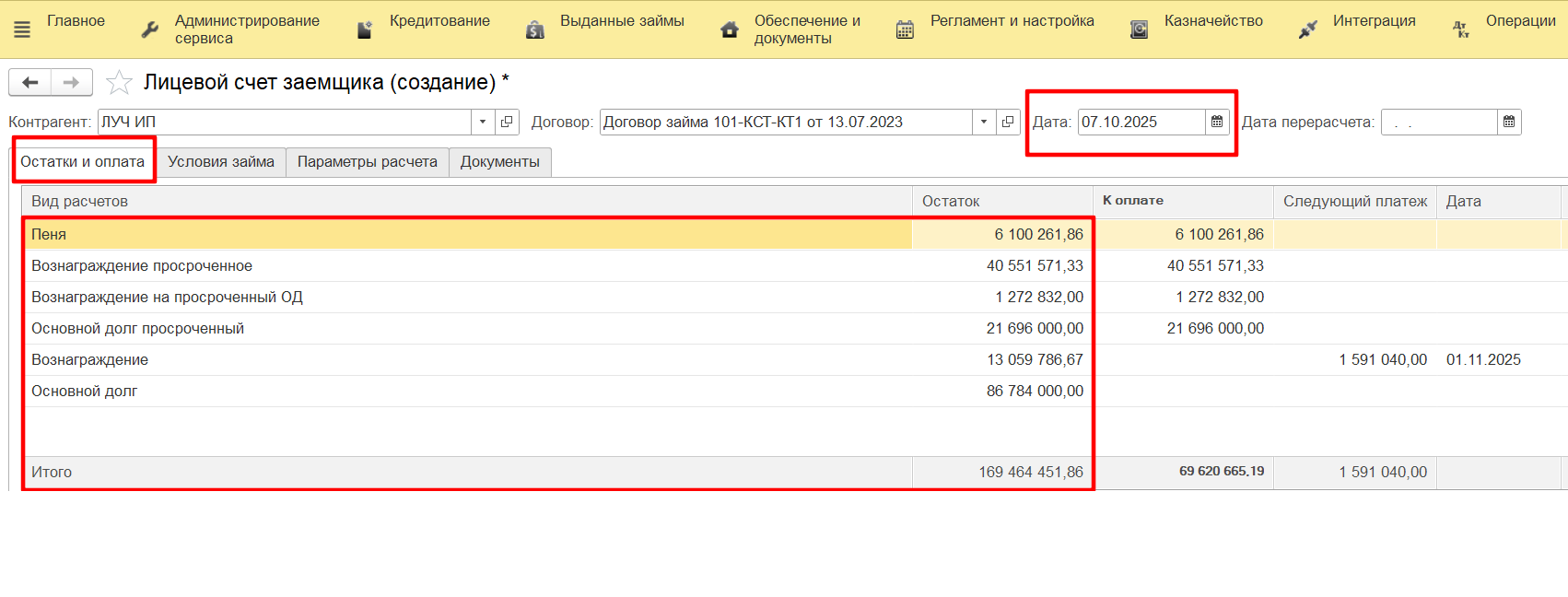Open the Обеспечение и документы section
1568x597 pixels.
807,29
